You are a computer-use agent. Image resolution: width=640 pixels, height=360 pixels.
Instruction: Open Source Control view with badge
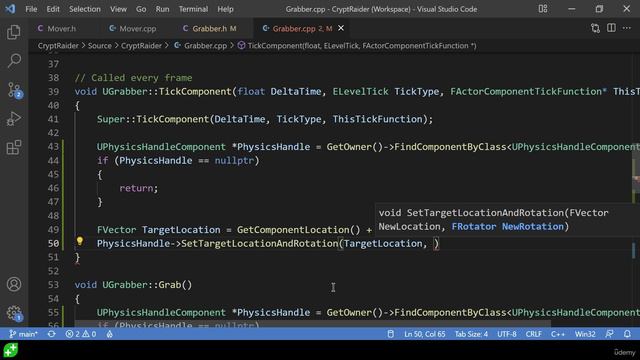click(x=14, y=90)
